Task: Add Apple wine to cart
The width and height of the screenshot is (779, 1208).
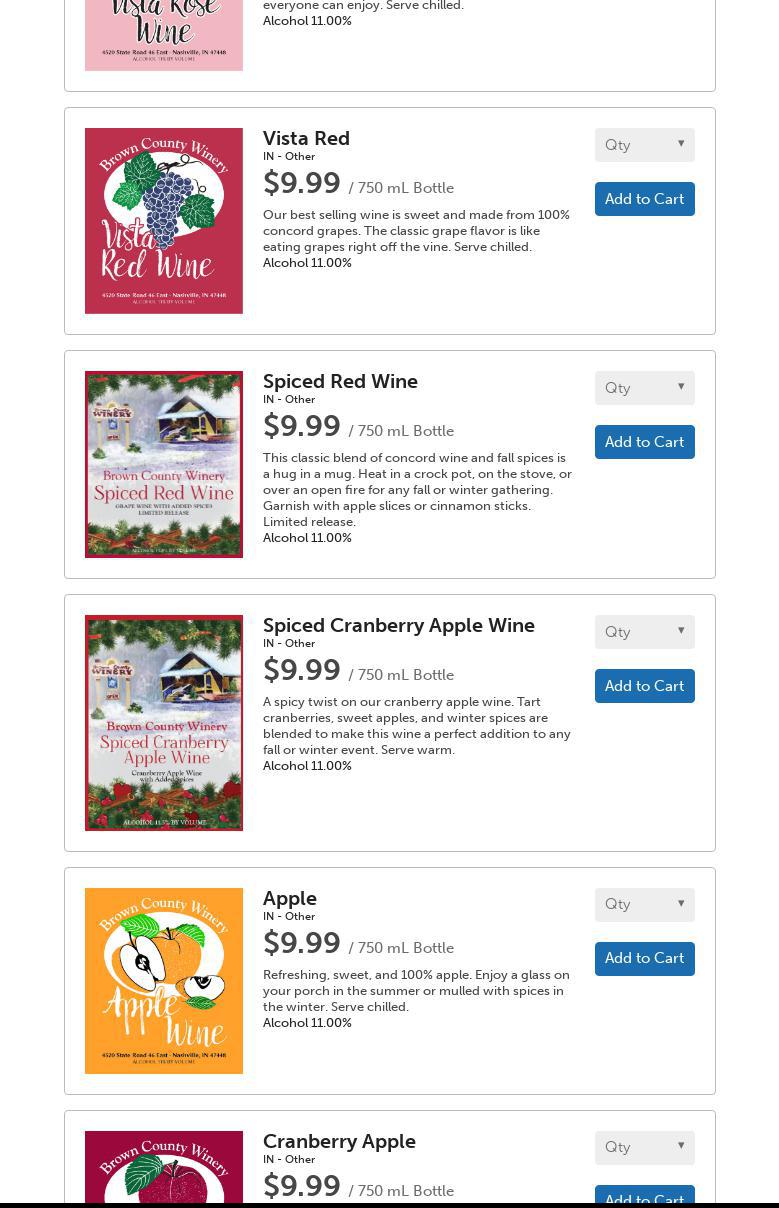Action: (x=644, y=958)
